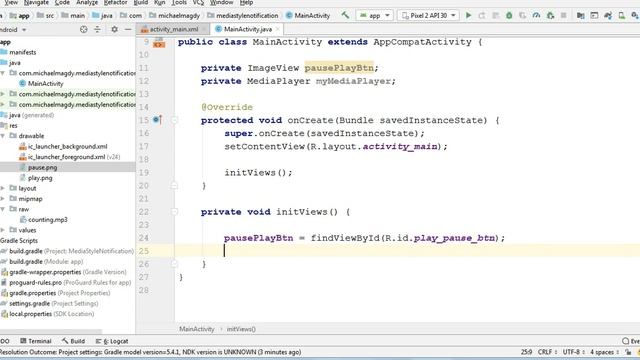
Task: Open the Pixel 2 API 30 device dropdown
Action: coord(428,16)
